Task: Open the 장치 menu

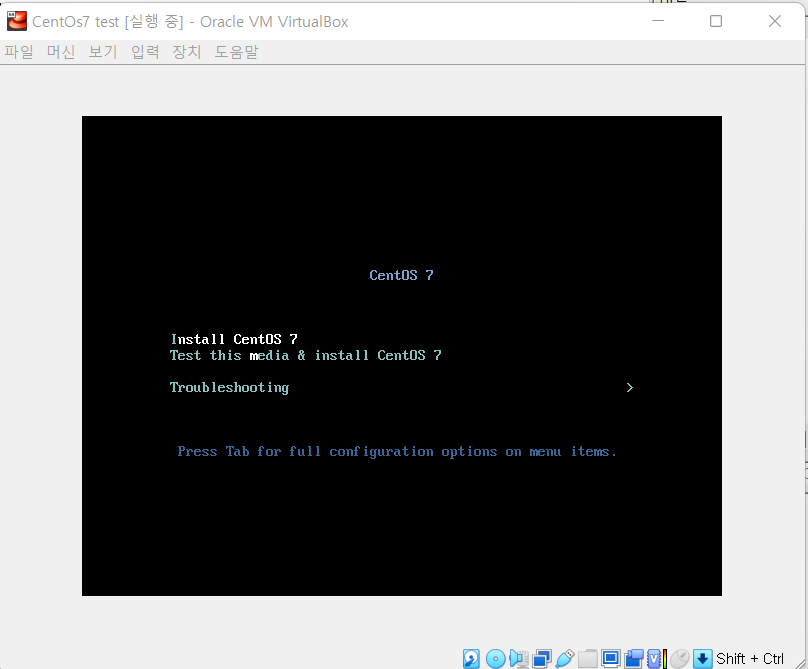Action: click(187, 52)
